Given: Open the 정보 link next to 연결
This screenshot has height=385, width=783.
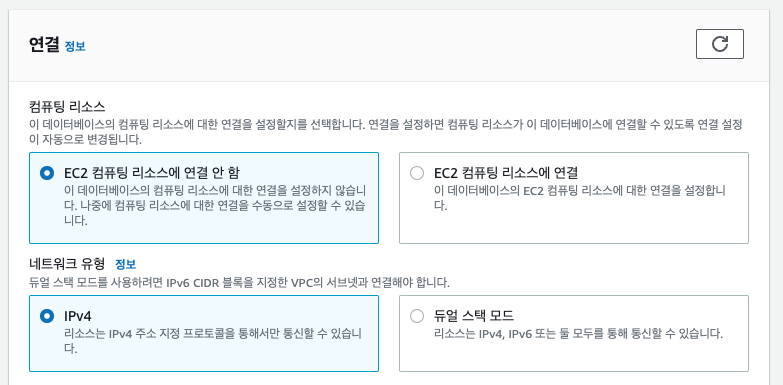Looking at the screenshot, I should 75,46.
